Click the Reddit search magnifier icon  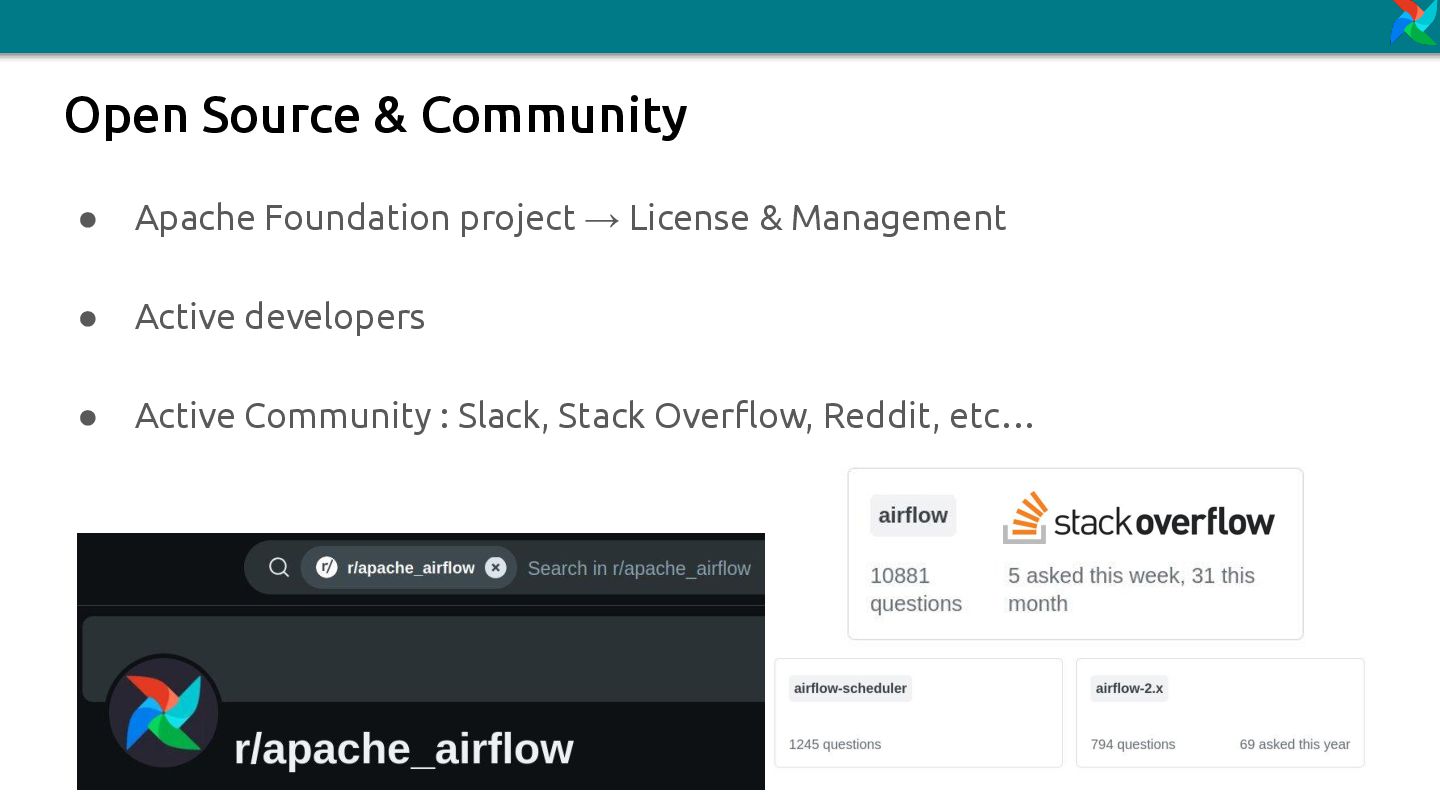coord(279,568)
